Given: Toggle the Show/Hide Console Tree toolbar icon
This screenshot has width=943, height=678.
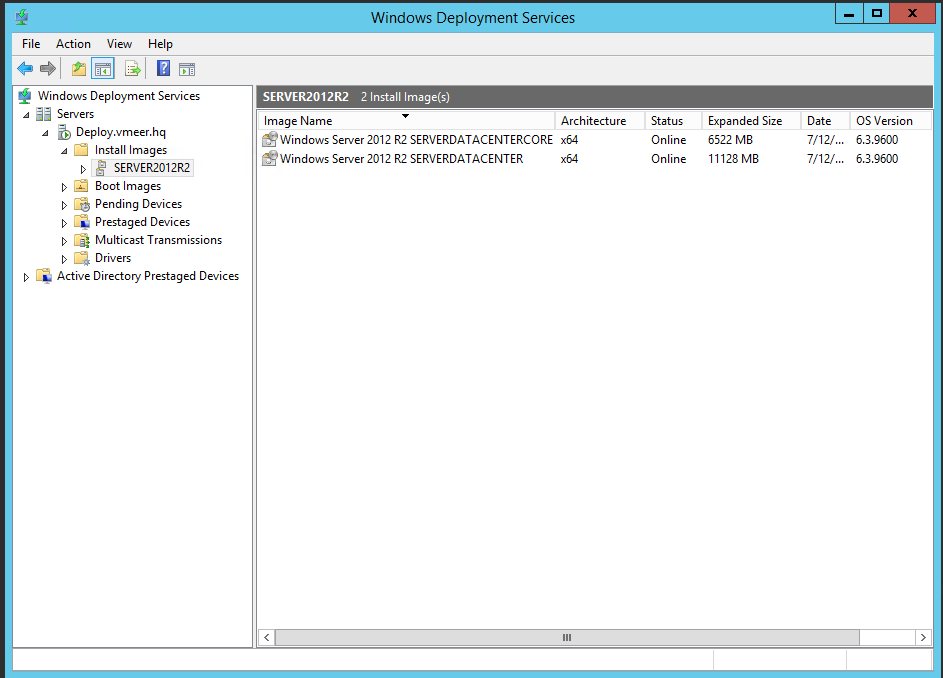Looking at the screenshot, I should (106, 68).
